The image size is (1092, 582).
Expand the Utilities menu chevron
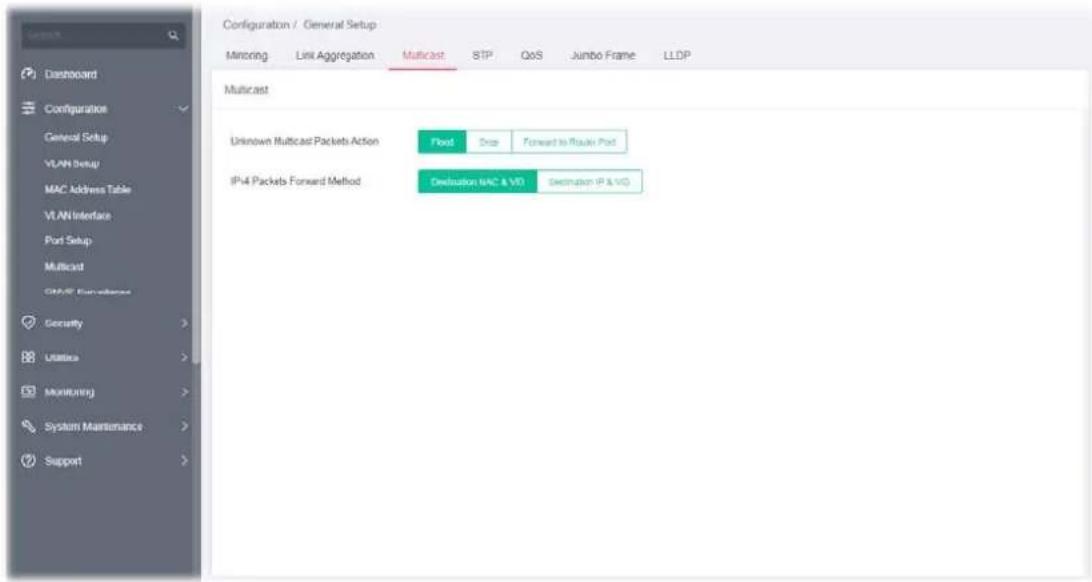point(185,357)
